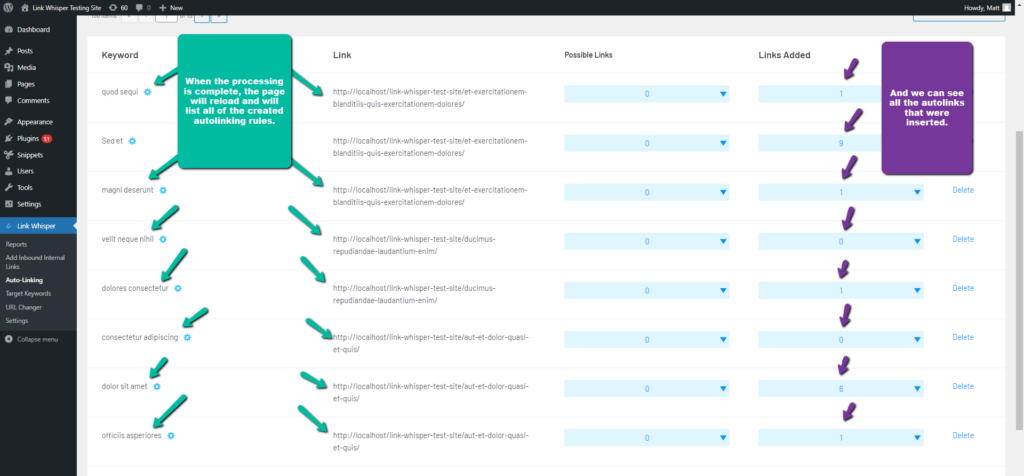Screen dimensions: 1024x476
Task: Click the Keyword column header
Action: [x=120, y=56]
